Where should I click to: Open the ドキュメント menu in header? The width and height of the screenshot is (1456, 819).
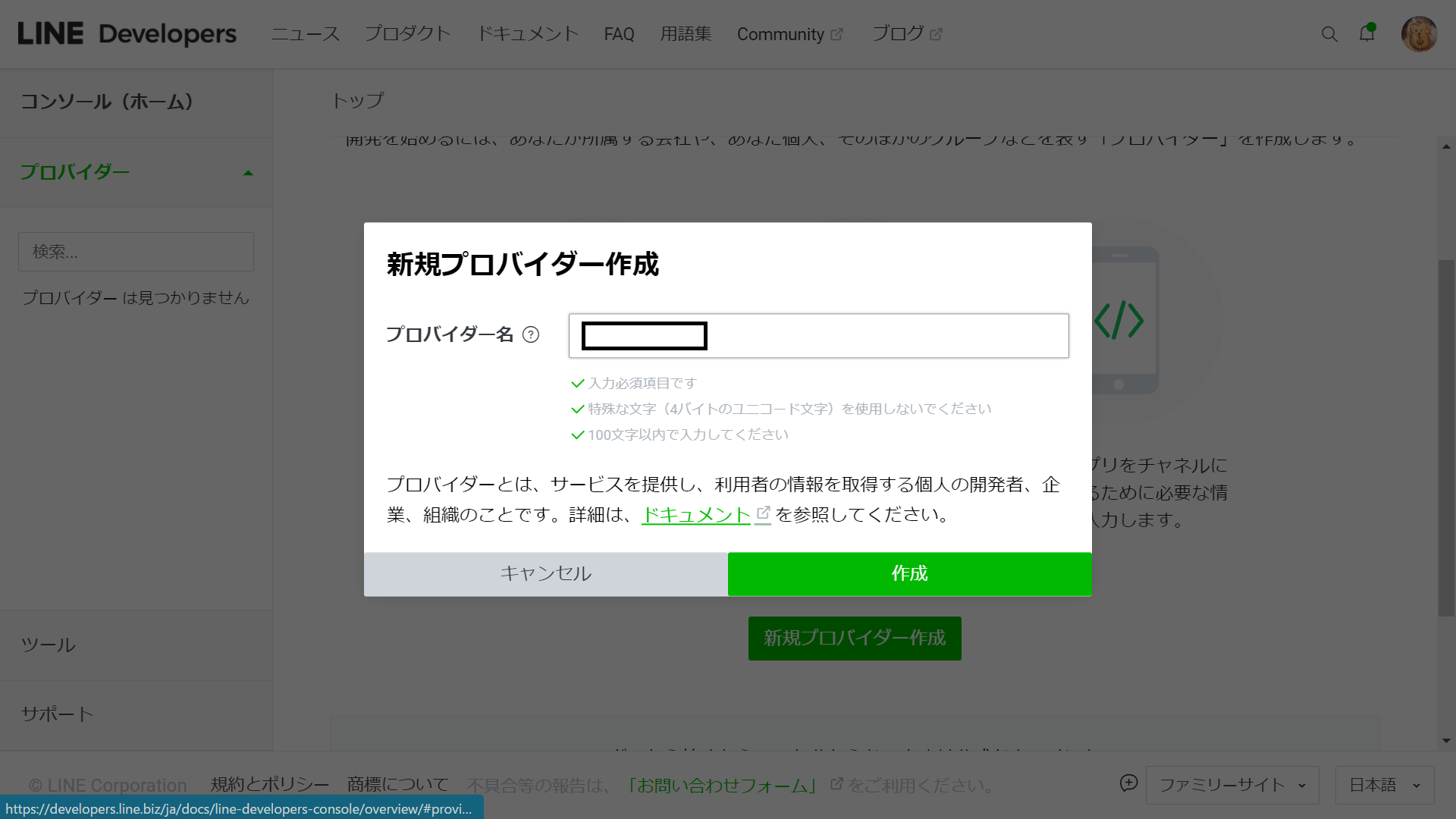pyautogui.click(x=528, y=34)
